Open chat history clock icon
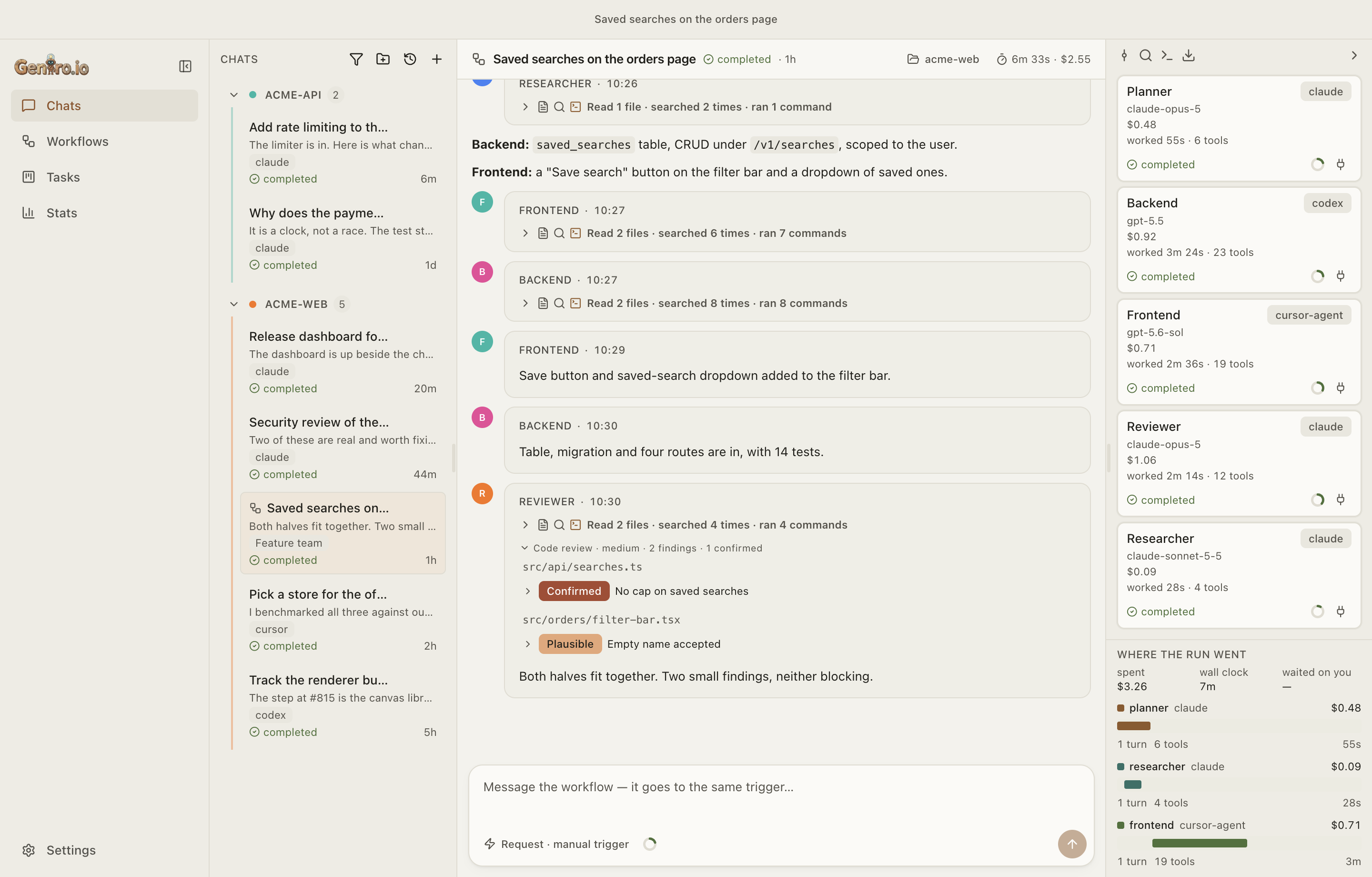This screenshot has width=1372, height=877. 410,59
